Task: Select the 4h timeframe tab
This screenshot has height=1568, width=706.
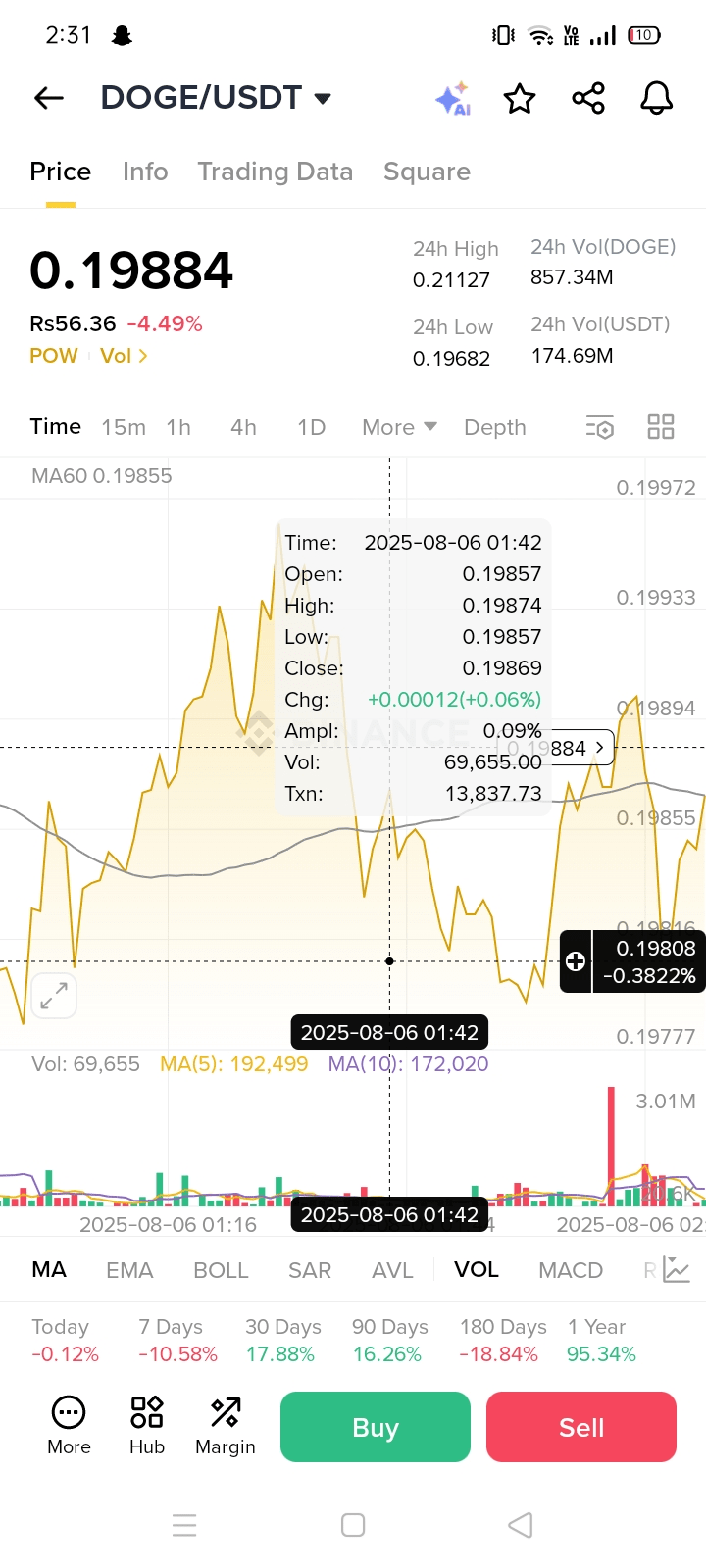Action: point(243,427)
